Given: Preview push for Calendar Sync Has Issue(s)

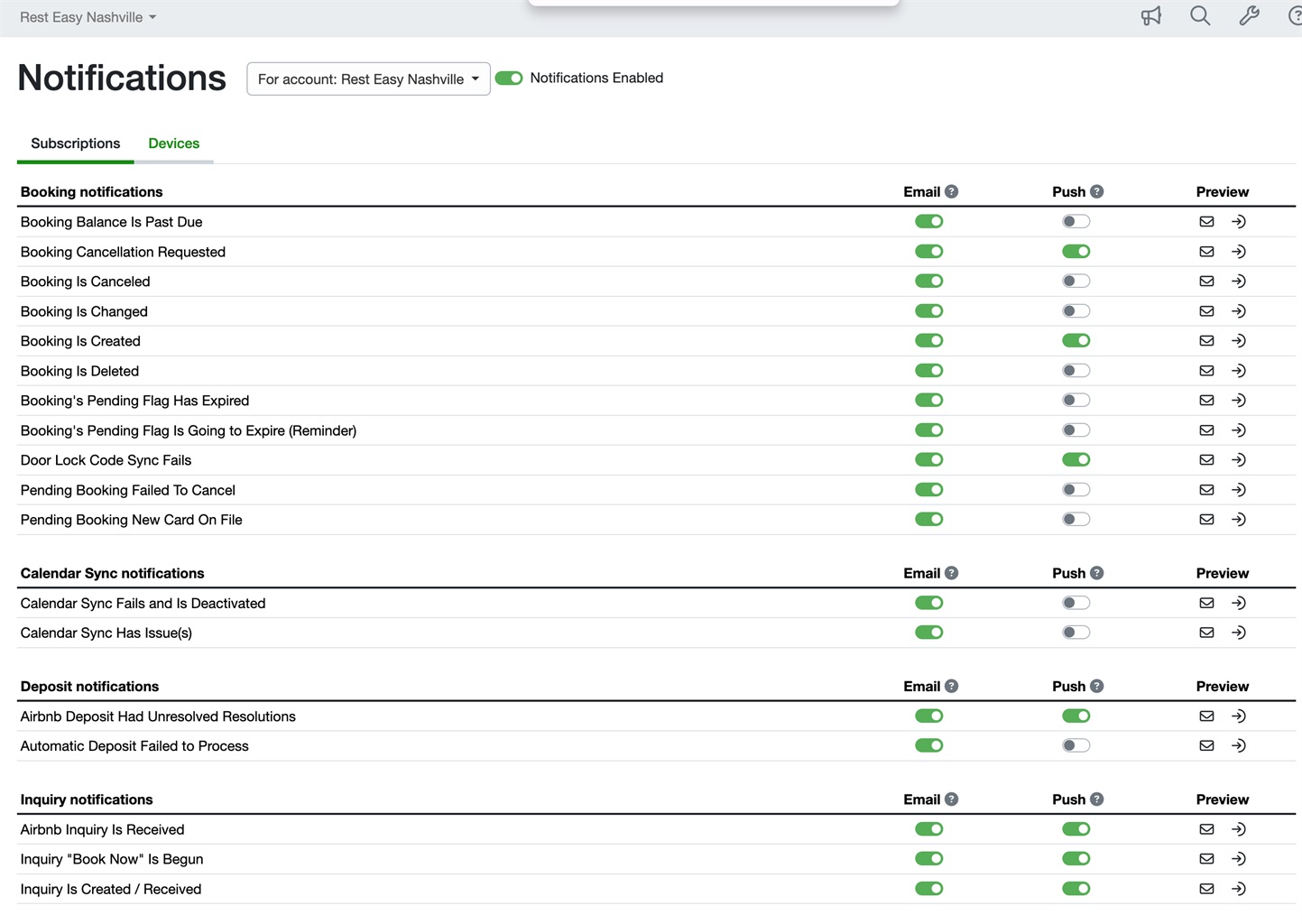Looking at the screenshot, I should pos(1239,633).
